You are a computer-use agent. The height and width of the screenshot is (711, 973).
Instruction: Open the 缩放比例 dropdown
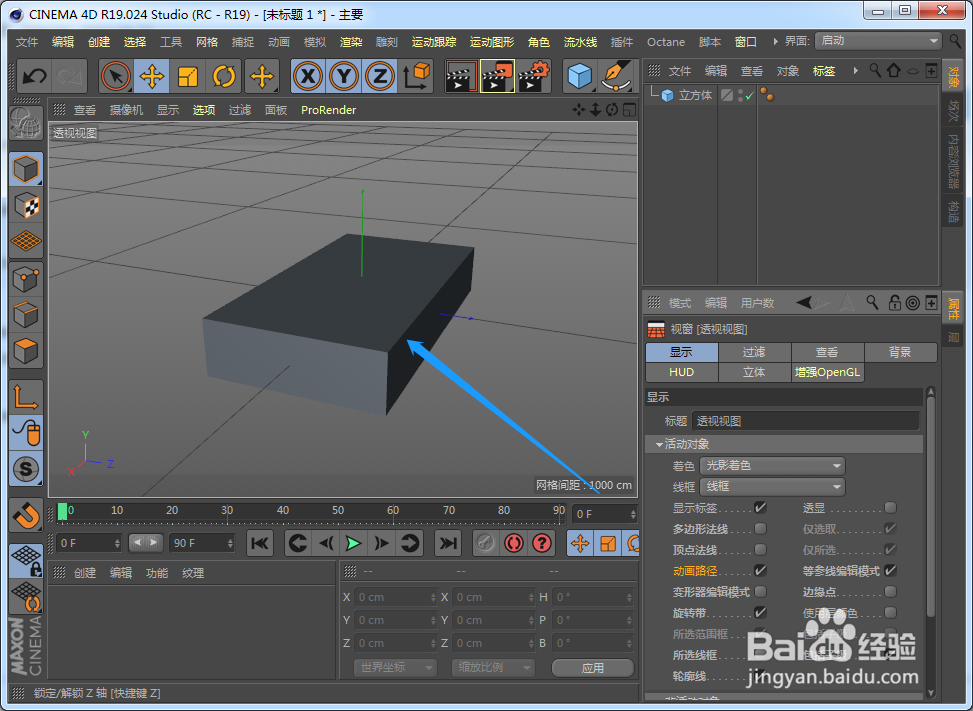pyautogui.click(x=493, y=668)
